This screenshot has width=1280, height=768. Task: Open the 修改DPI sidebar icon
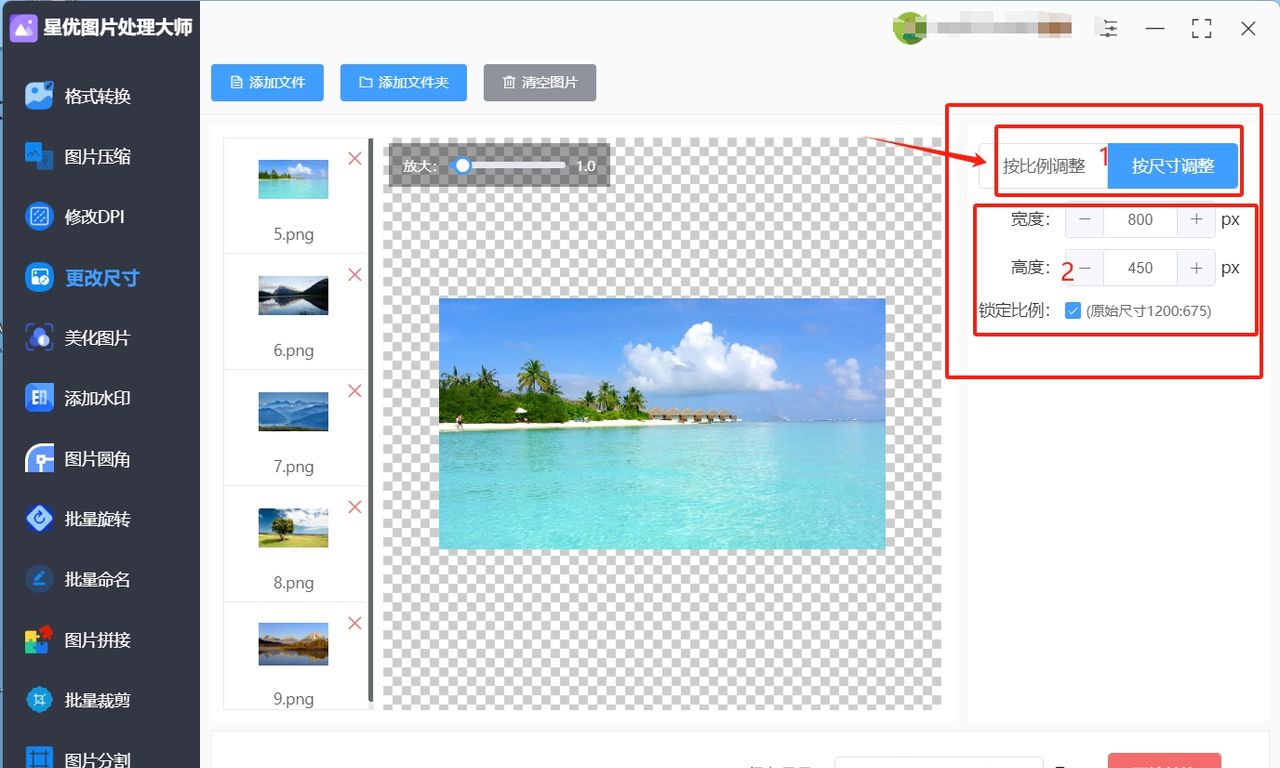(39, 216)
